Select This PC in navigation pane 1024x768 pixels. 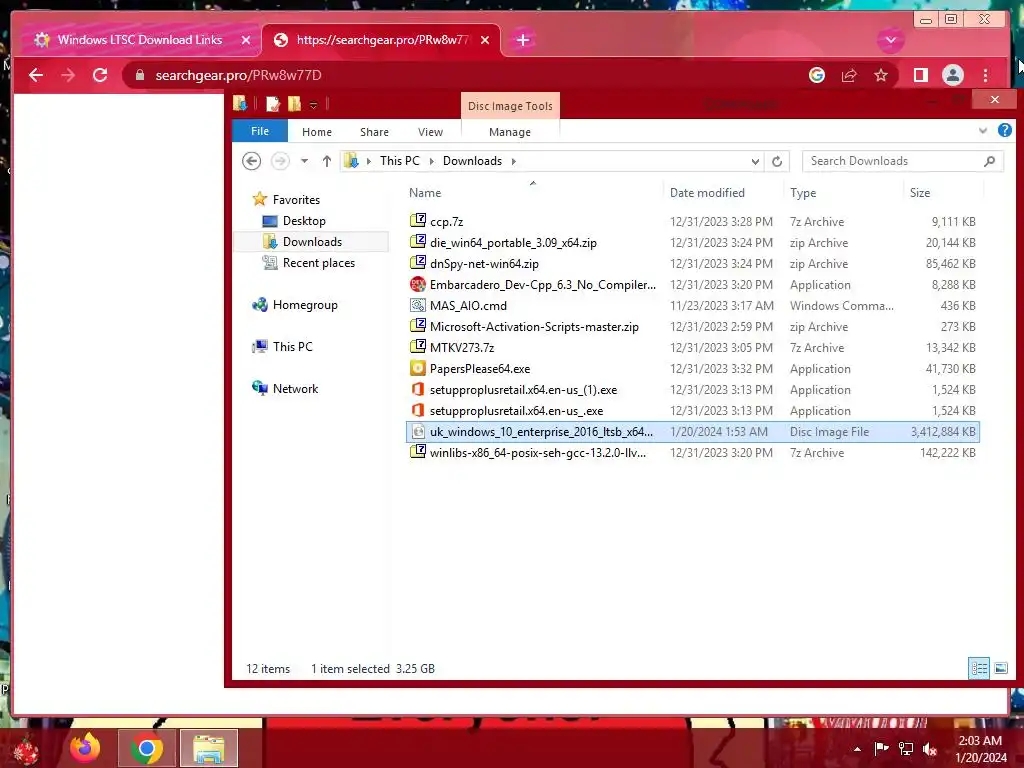point(293,346)
